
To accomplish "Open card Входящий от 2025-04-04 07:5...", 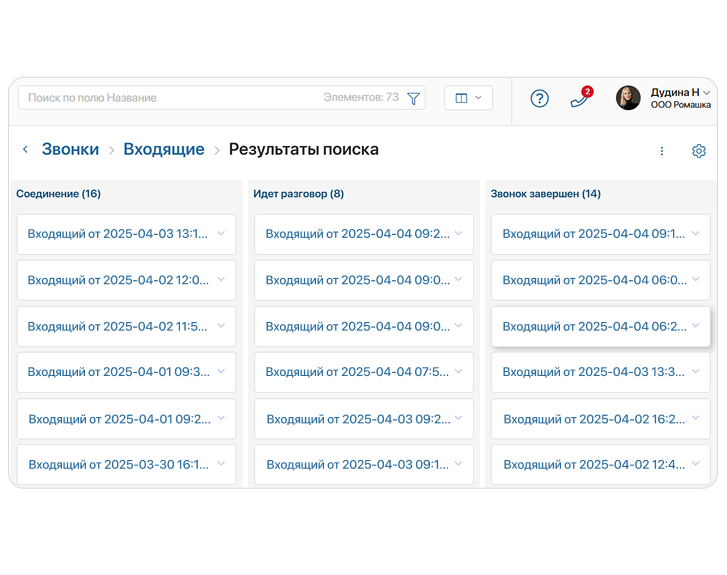I will (364, 372).
